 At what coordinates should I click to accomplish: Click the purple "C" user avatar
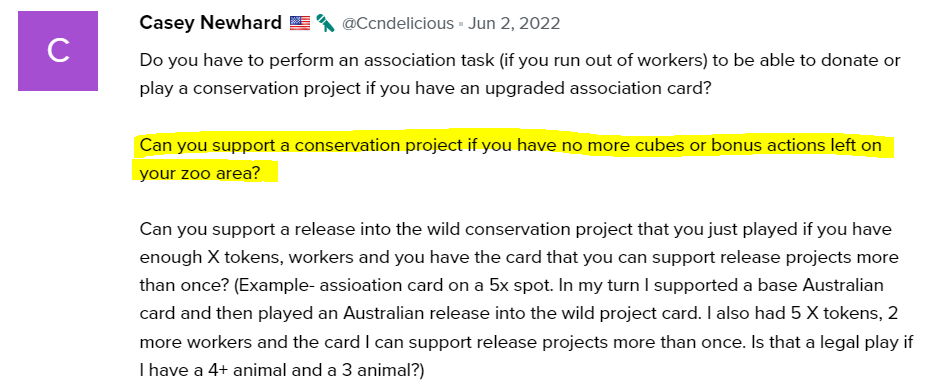(58, 51)
